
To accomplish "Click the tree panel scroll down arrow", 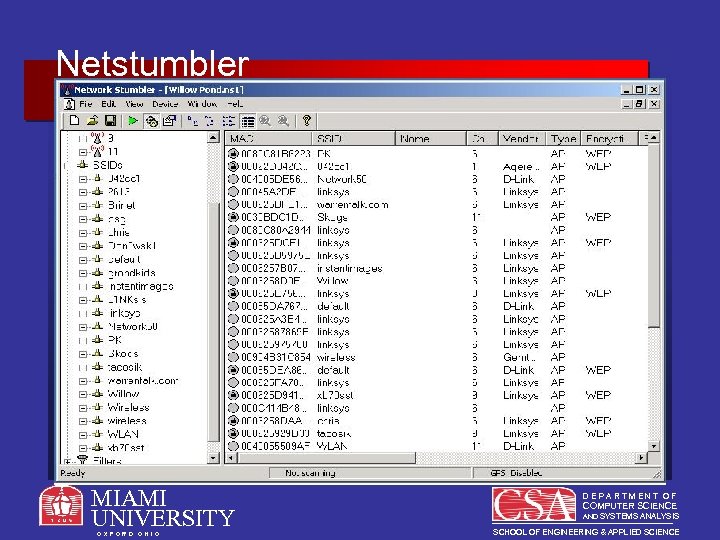I will coord(213,458).
